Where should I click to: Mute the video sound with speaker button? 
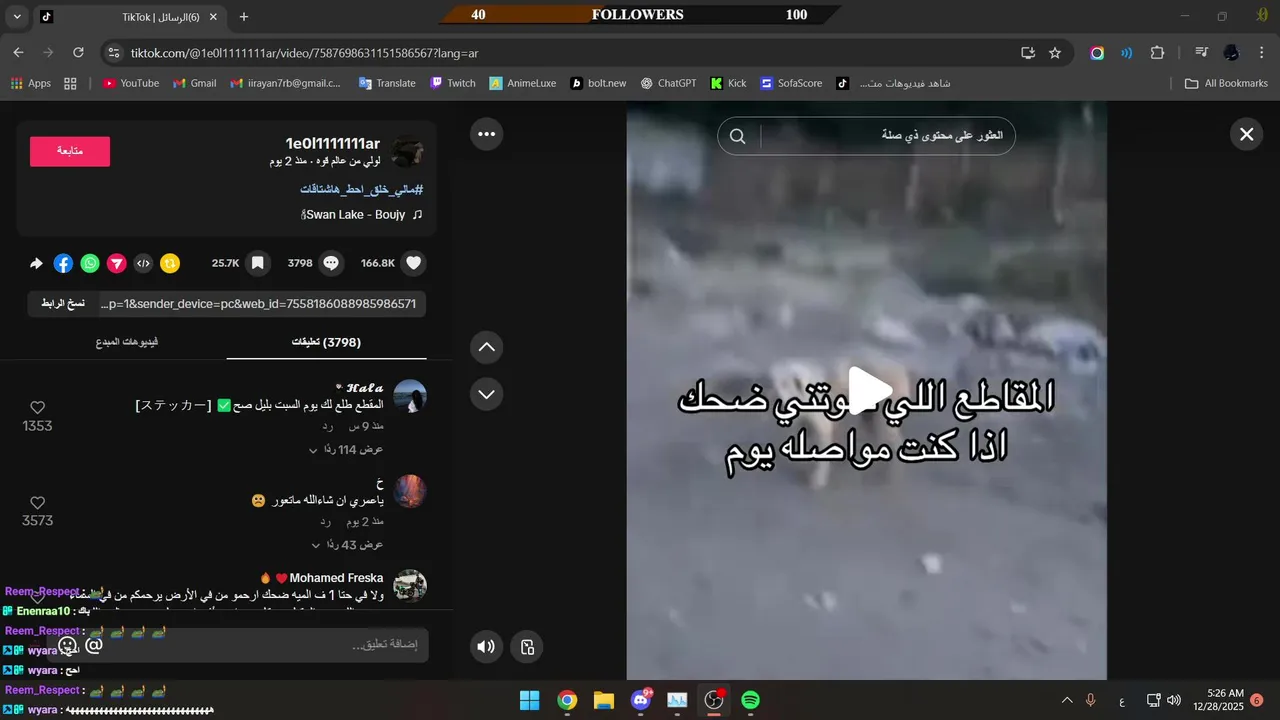pyautogui.click(x=486, y=646)
